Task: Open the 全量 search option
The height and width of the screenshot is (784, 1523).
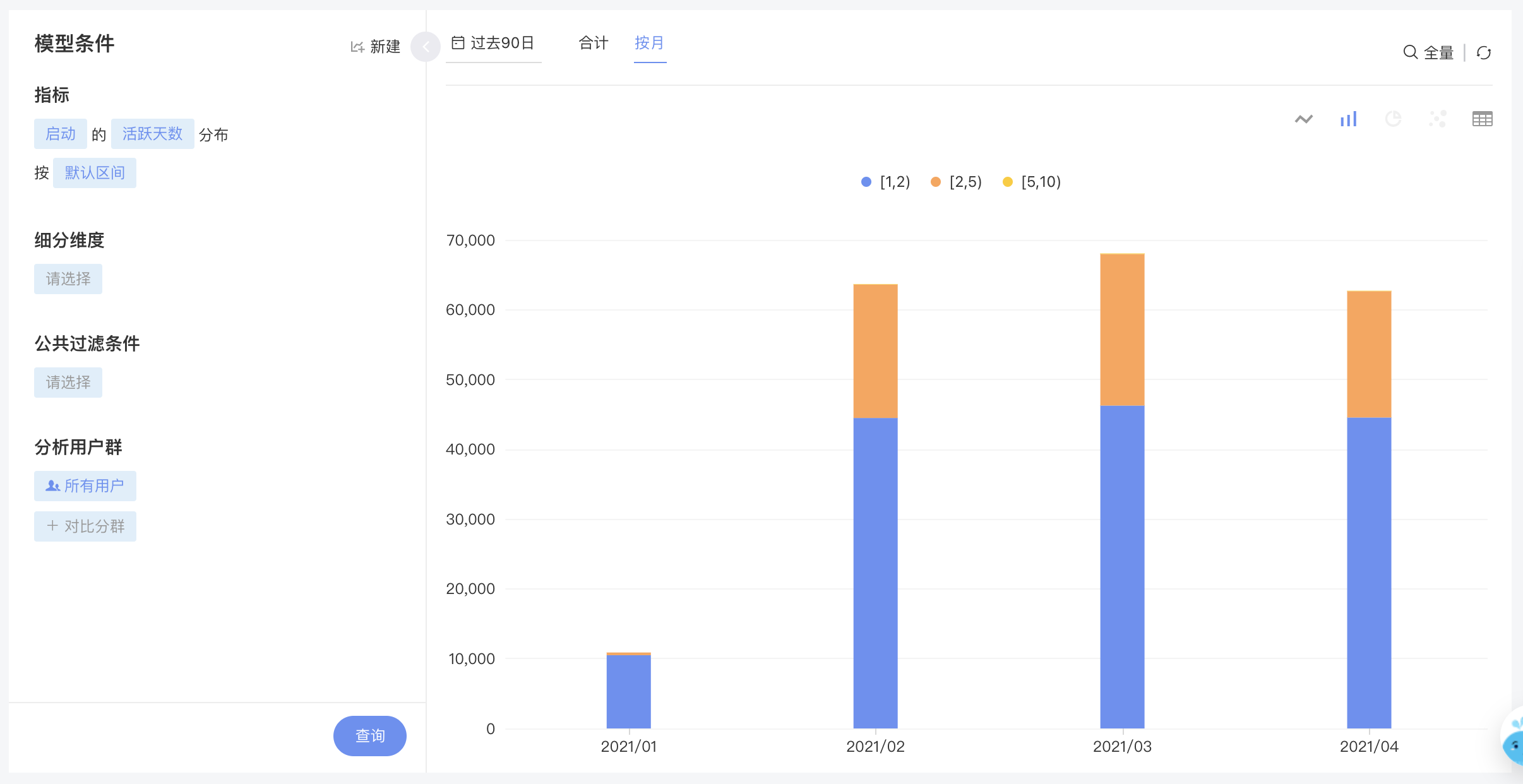Action: tap(1428, 53)
